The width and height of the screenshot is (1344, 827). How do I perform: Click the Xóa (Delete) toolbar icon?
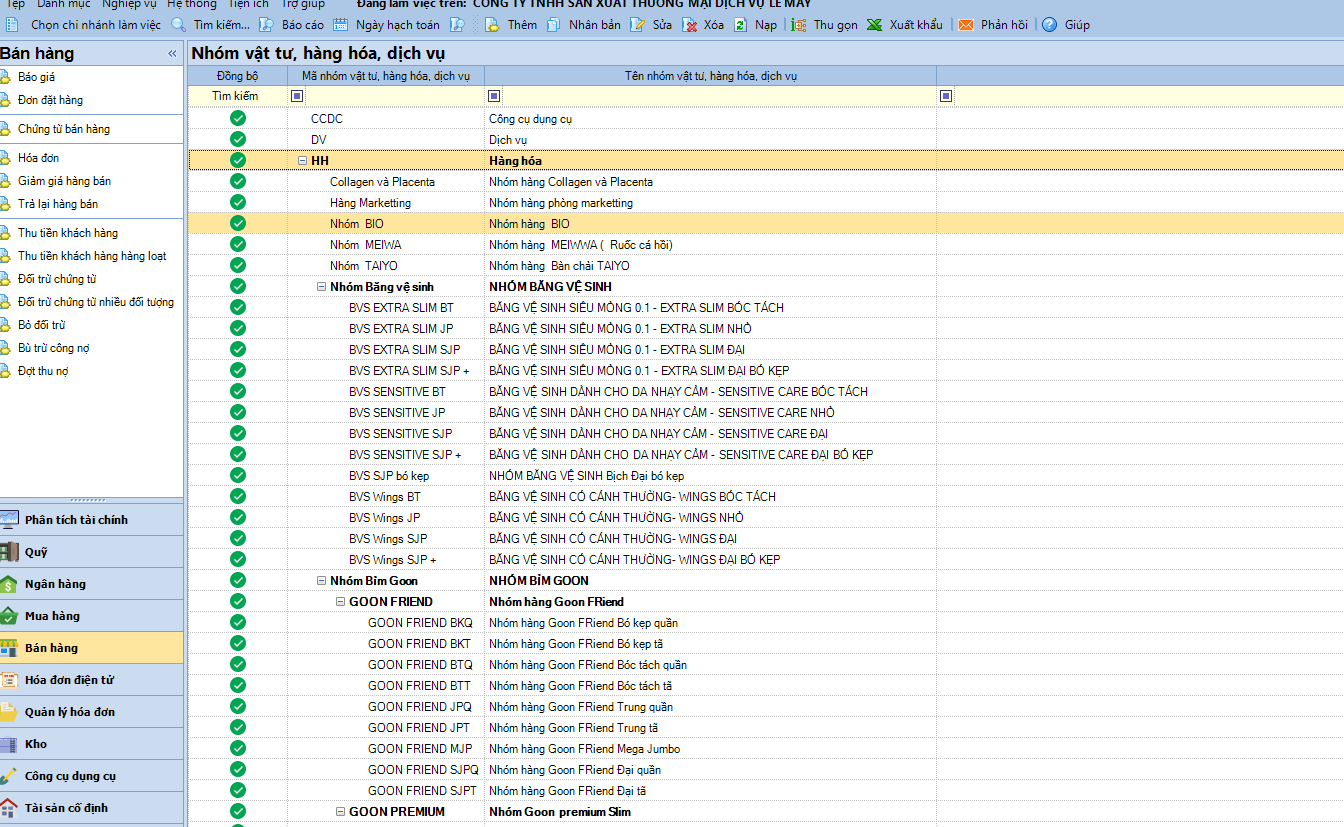(689, 25)
